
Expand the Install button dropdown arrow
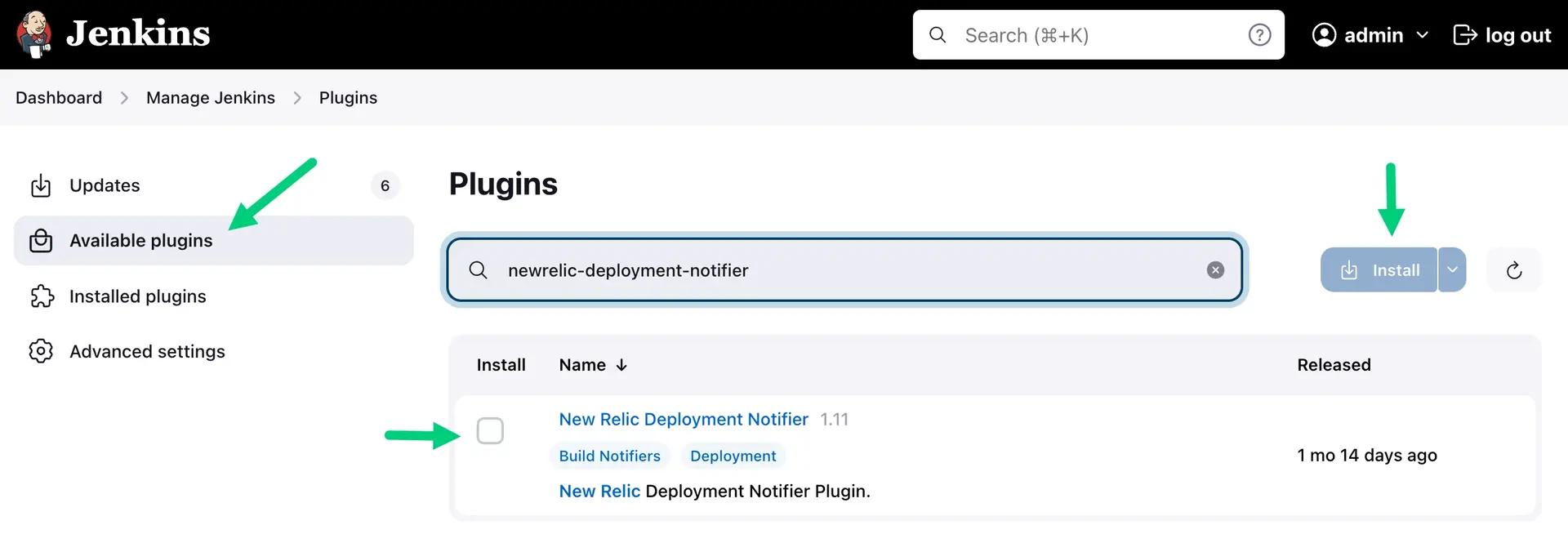[1452, 270]
